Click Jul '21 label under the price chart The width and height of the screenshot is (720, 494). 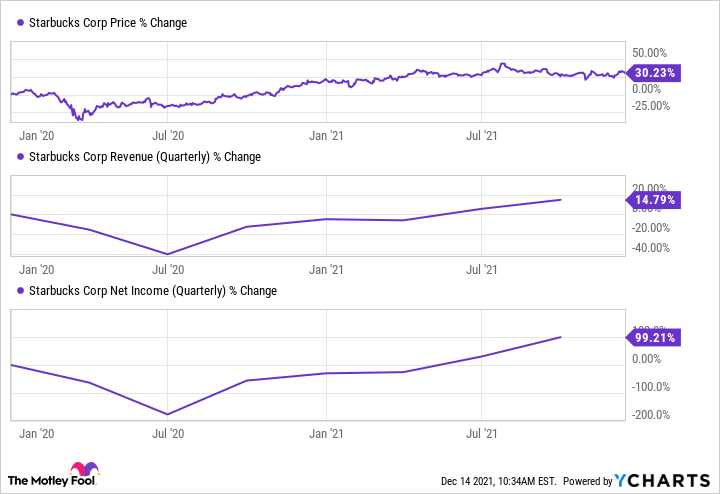click(x=482, y=135)
